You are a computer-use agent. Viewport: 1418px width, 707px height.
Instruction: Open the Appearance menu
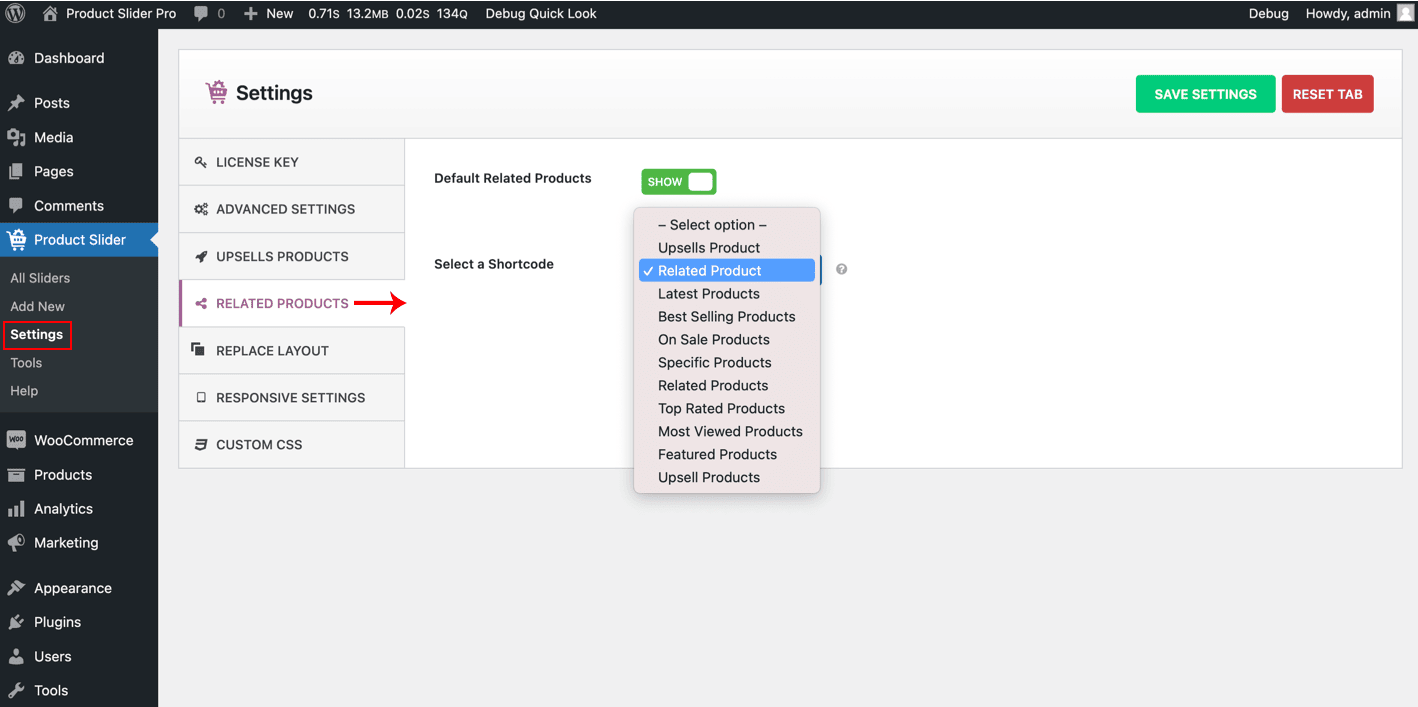[72, 588]
